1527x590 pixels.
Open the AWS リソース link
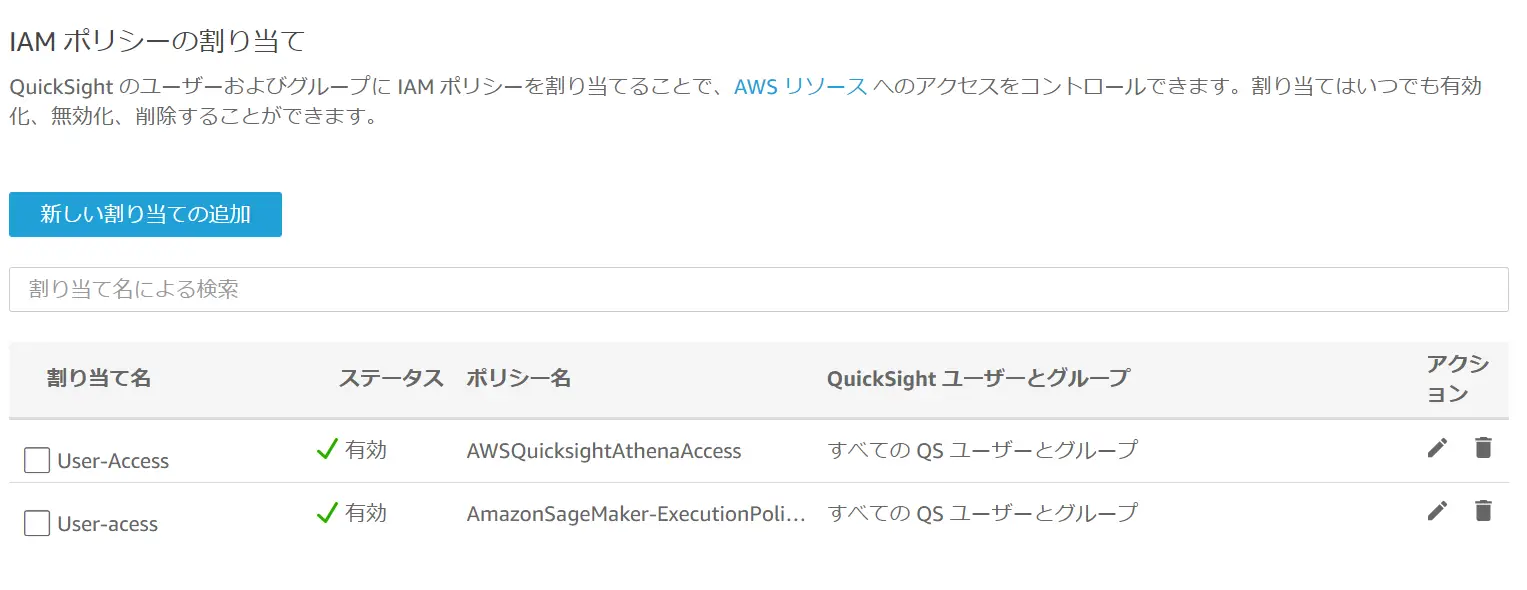801,86
